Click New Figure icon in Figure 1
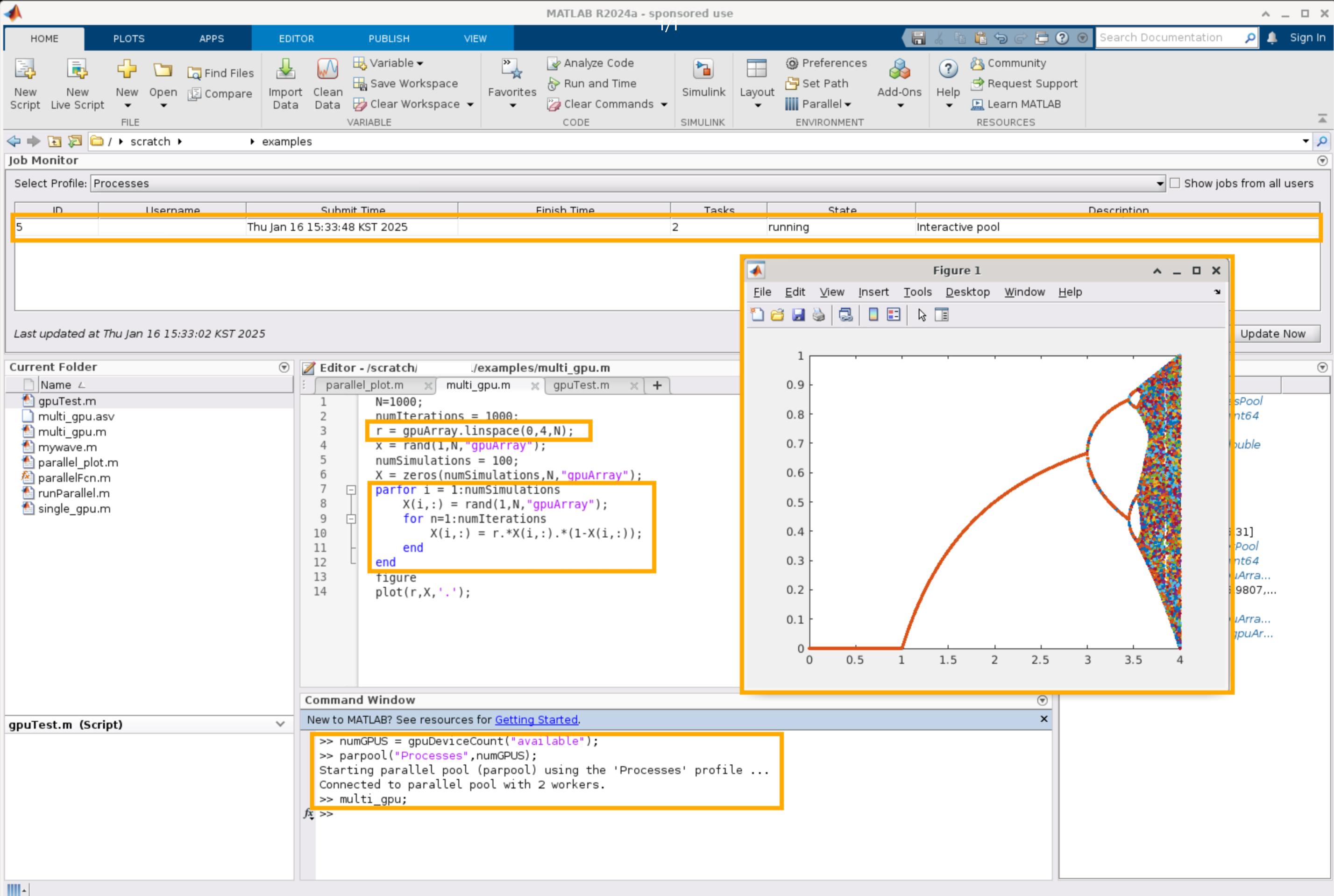Image resolution: width=1334 pixels, height=896 pixels. pyautogui.click(x=757, y=315)
